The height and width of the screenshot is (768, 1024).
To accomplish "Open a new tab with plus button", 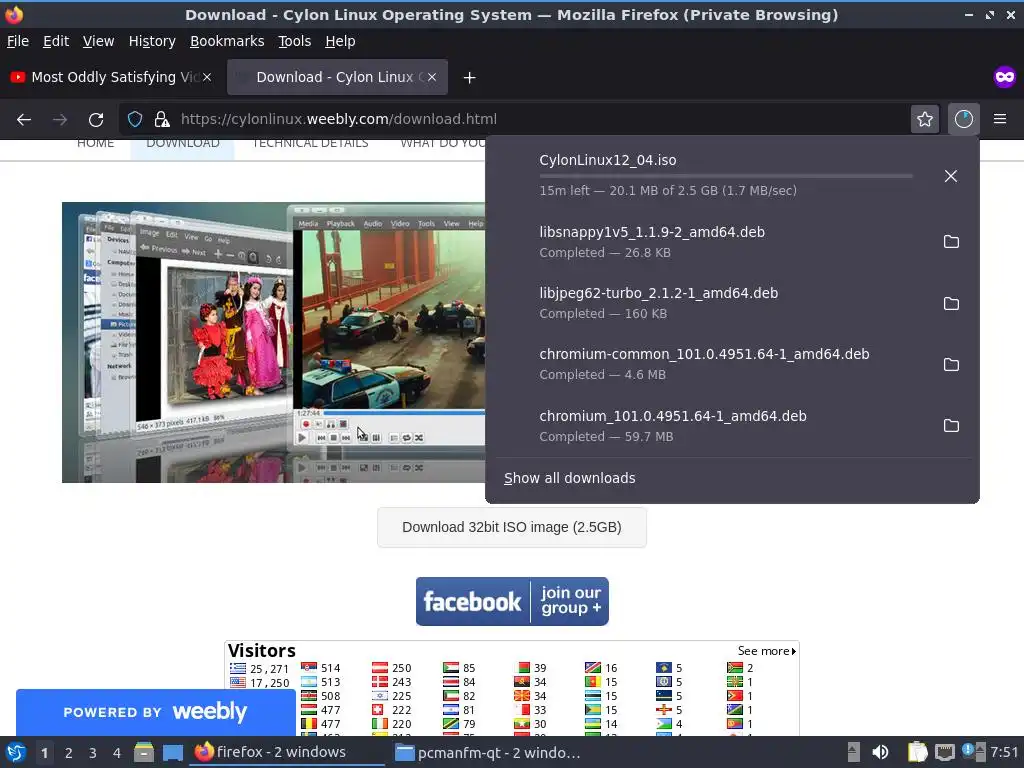I will 469,78.
